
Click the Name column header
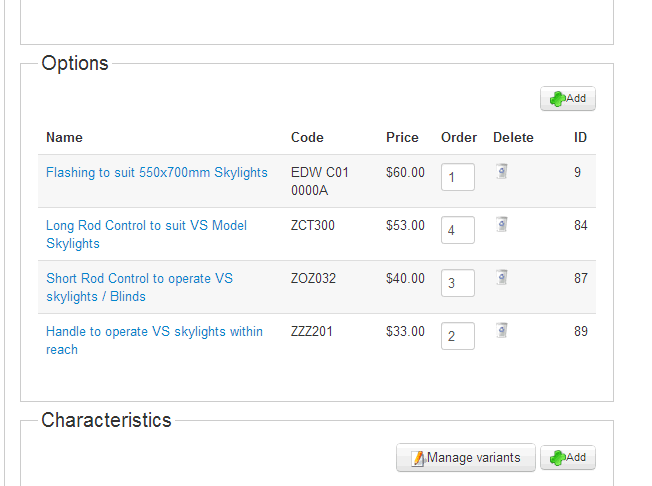(x=64, y=137)
